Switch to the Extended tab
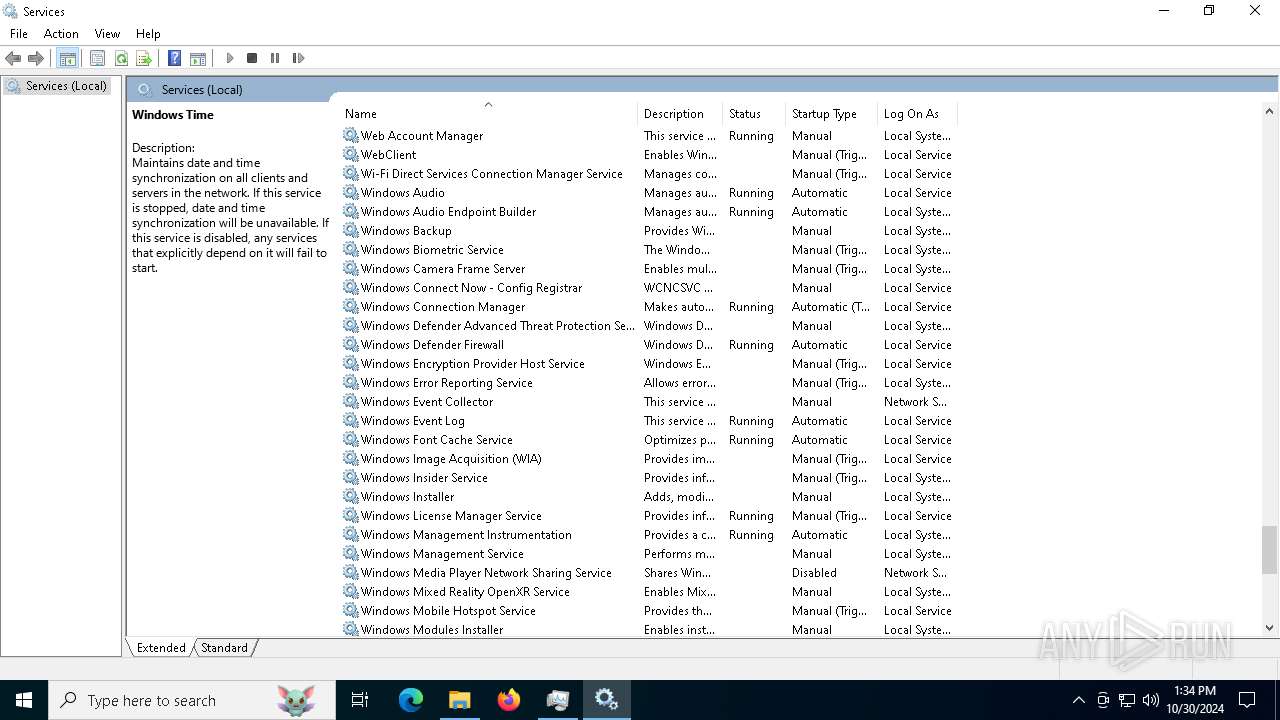1280x720 pixels. point(161,647)
